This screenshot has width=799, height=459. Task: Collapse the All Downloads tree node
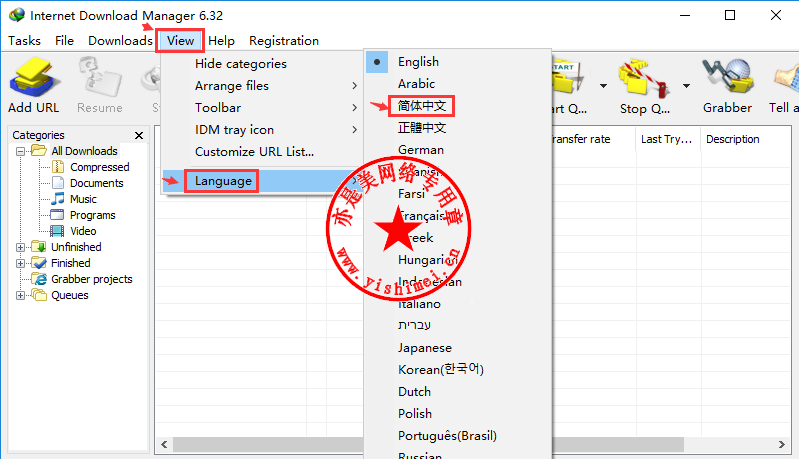[20, 151]
